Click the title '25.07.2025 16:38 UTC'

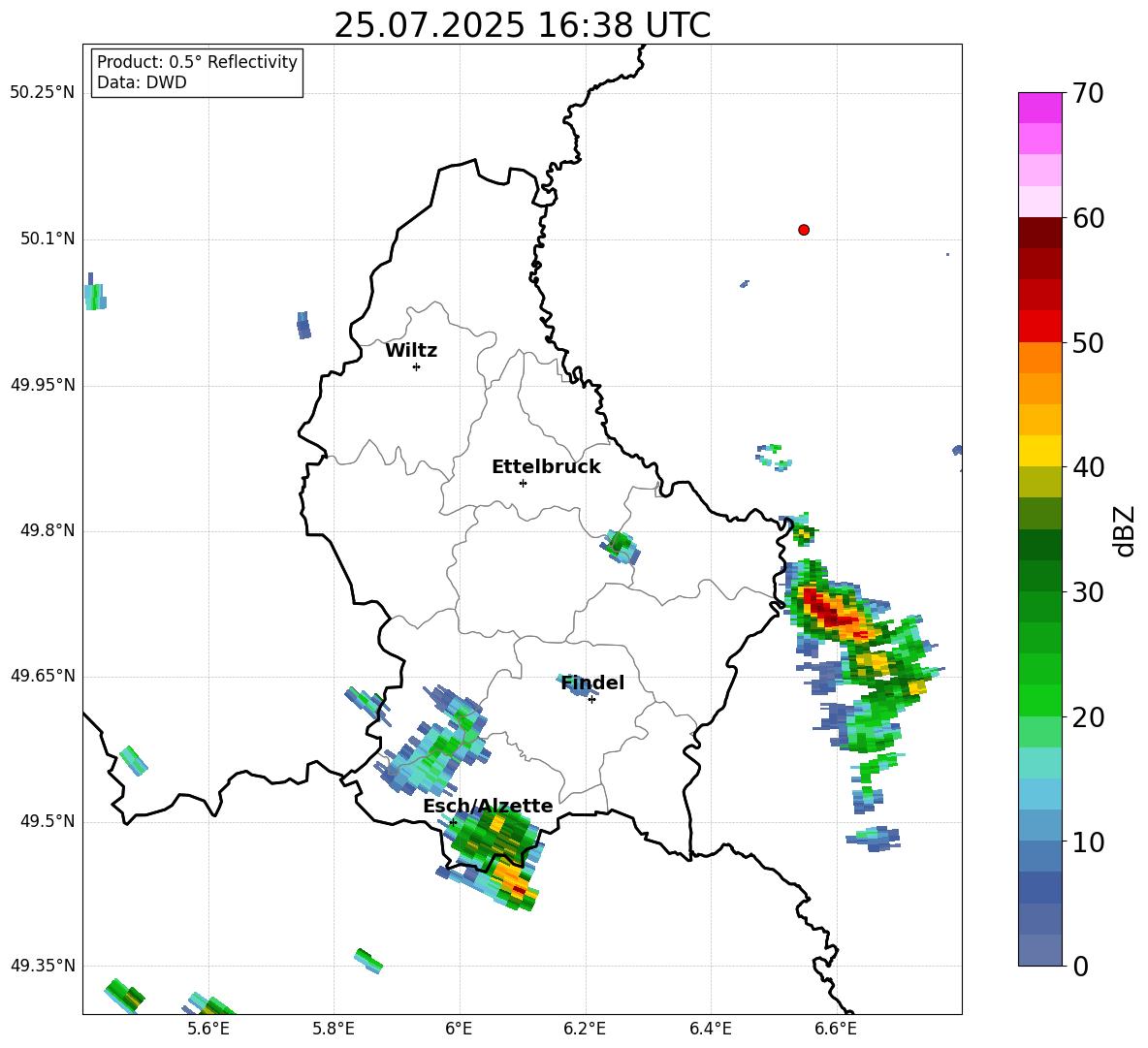[x=522, y=25]
